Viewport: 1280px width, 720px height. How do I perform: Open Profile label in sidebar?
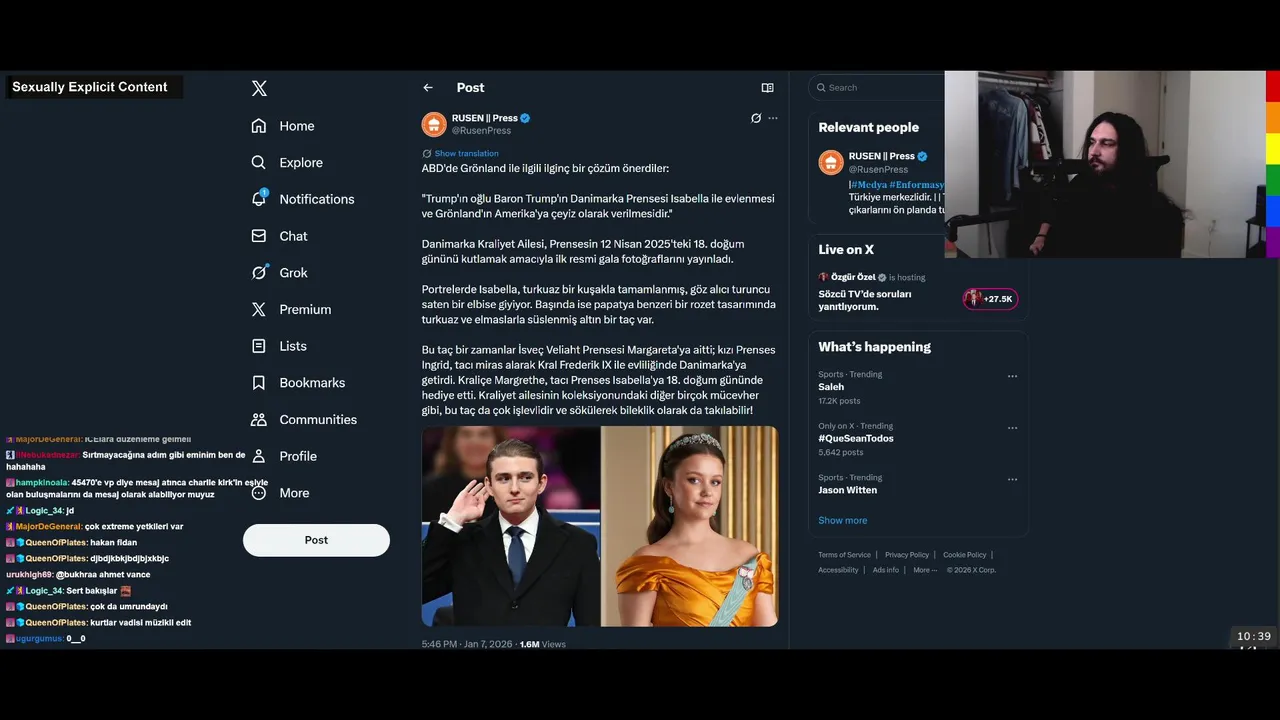pos(298,456)
